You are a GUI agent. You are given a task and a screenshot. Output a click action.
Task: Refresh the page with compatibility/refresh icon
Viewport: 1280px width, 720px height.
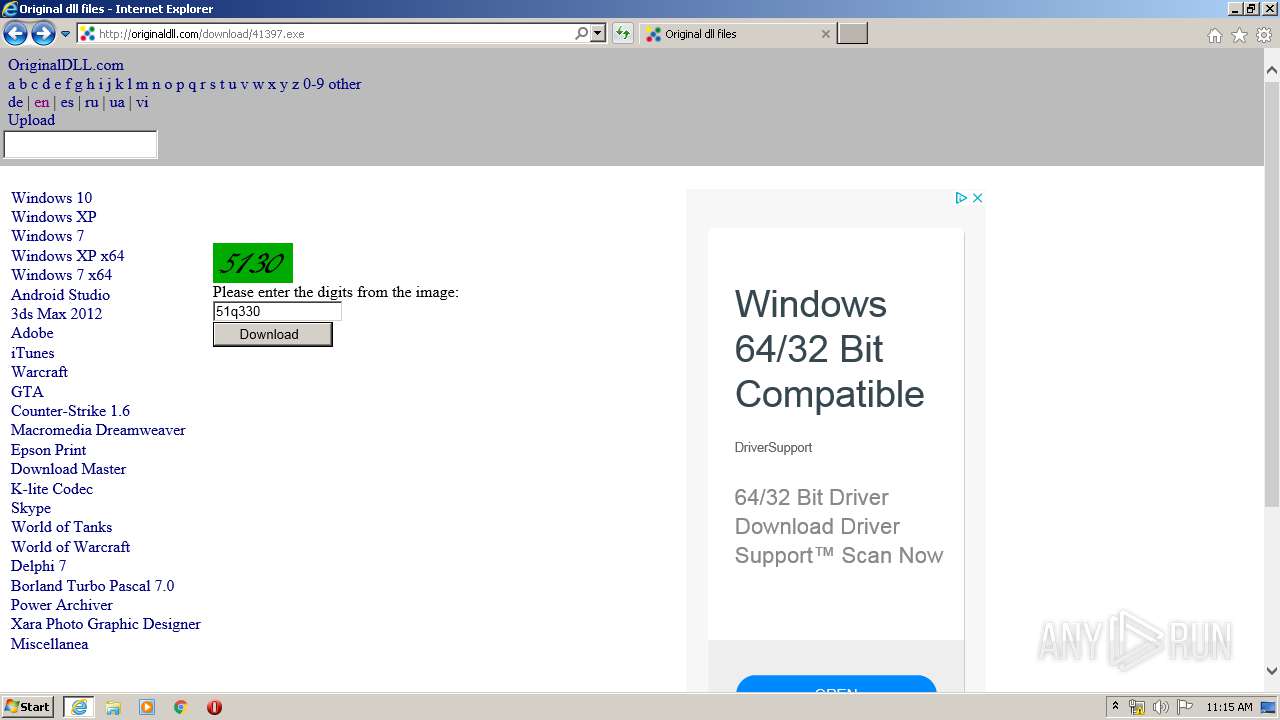[x=623, y=34]
